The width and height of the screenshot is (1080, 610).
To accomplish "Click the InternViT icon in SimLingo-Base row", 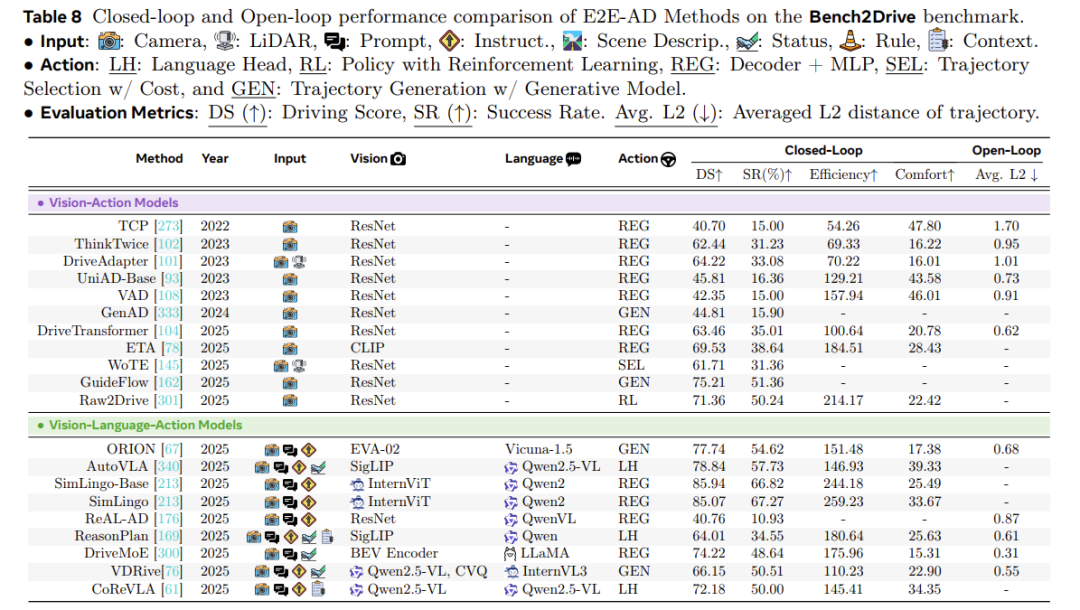I will (x=357, y=485).
